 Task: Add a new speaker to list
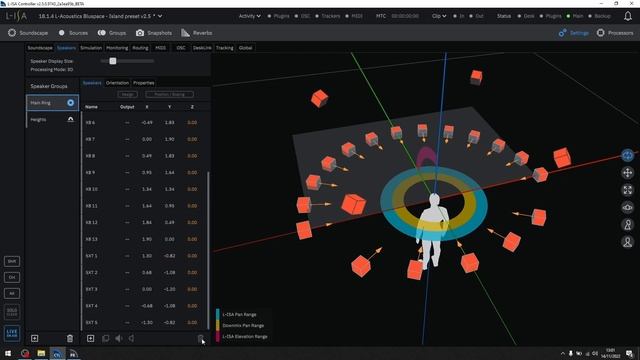[91, 338]
